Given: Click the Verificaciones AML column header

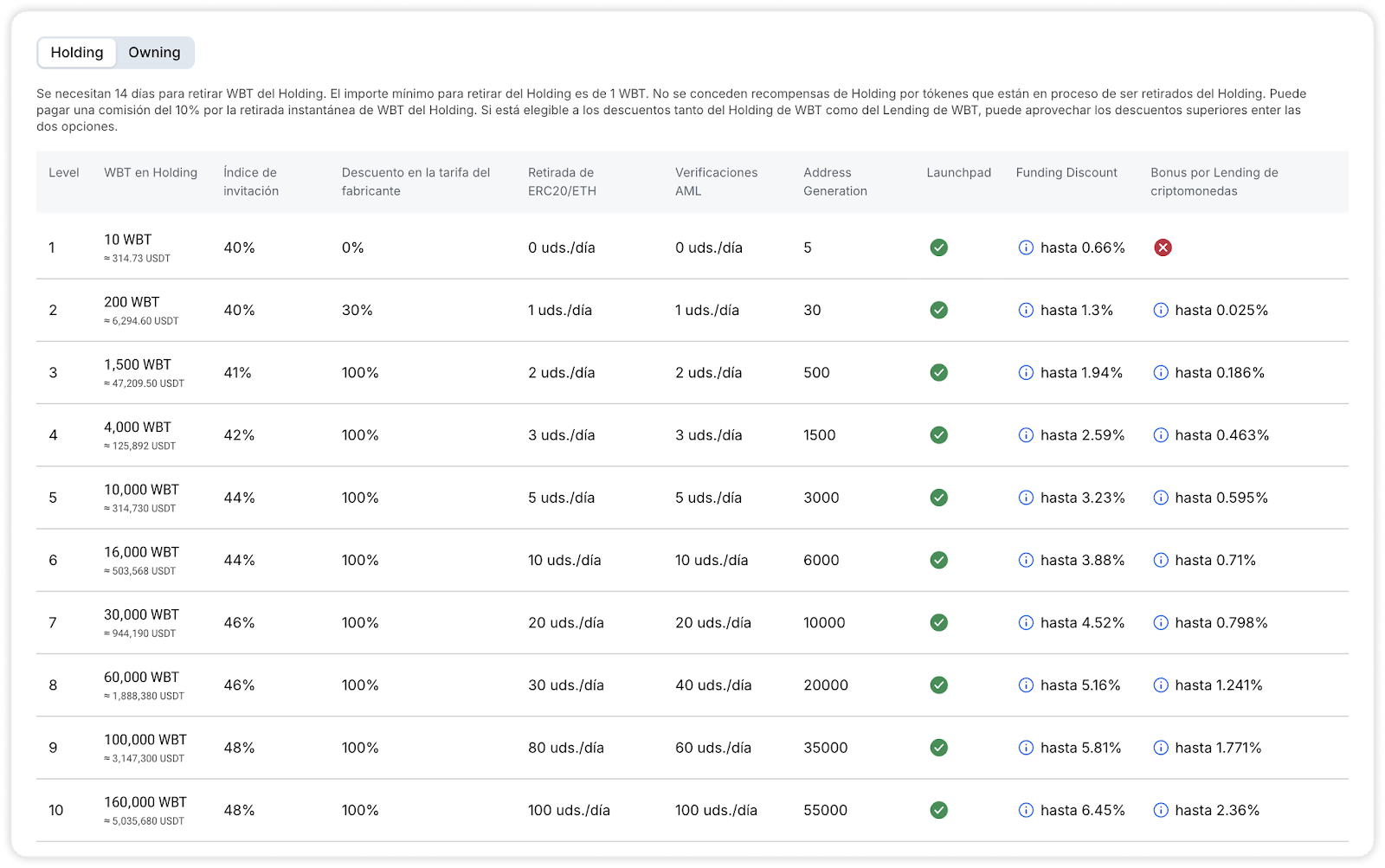Looking at the screenshot, I should click(716, 182).
